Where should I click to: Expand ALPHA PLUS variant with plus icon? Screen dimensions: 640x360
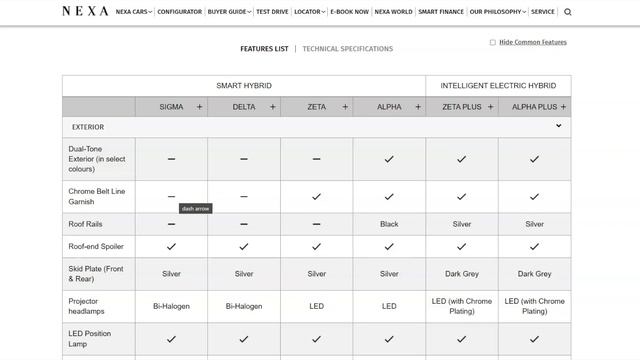point(563,107)
